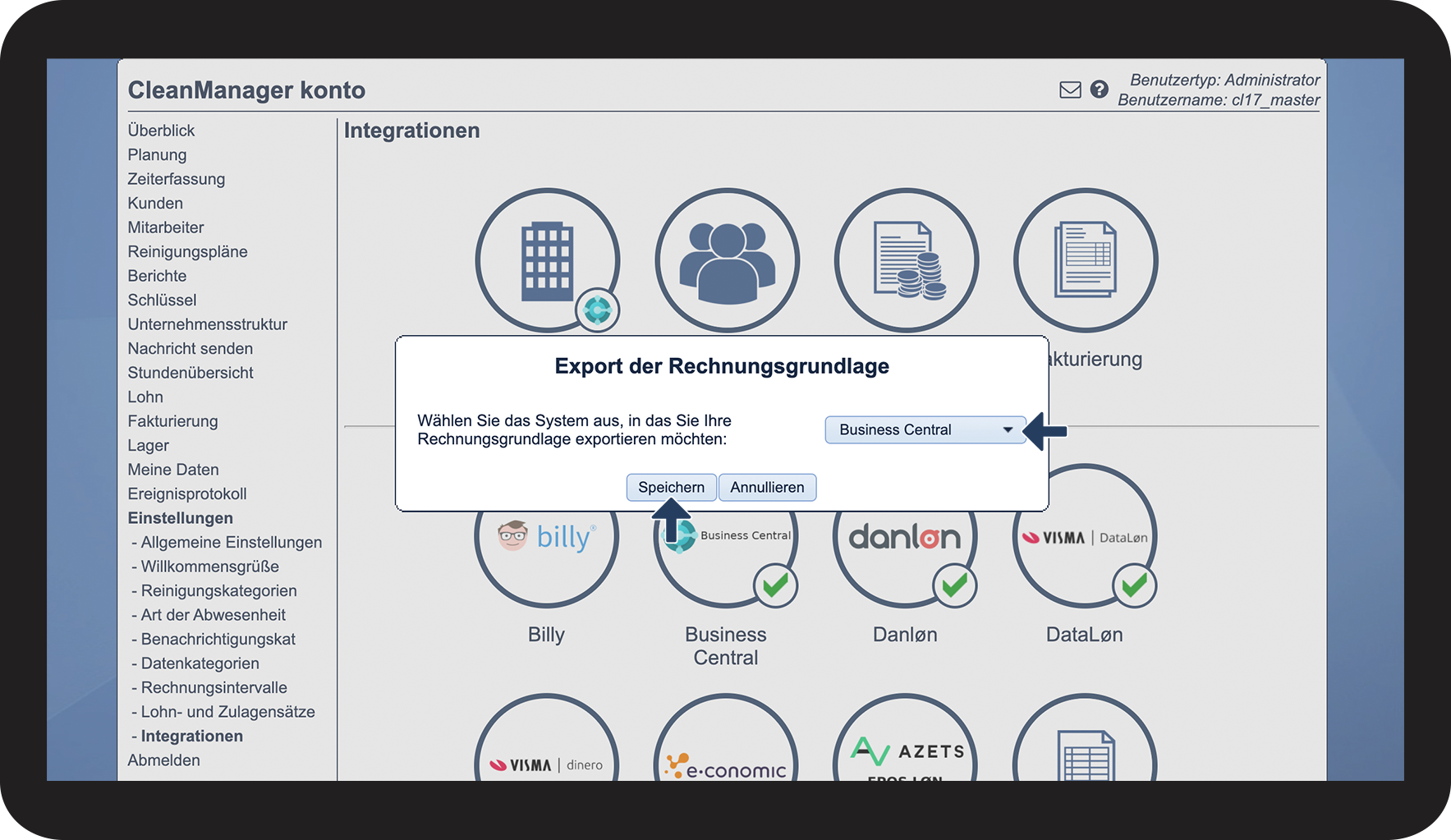Open Kunden in the sidebar

(155, 203)
